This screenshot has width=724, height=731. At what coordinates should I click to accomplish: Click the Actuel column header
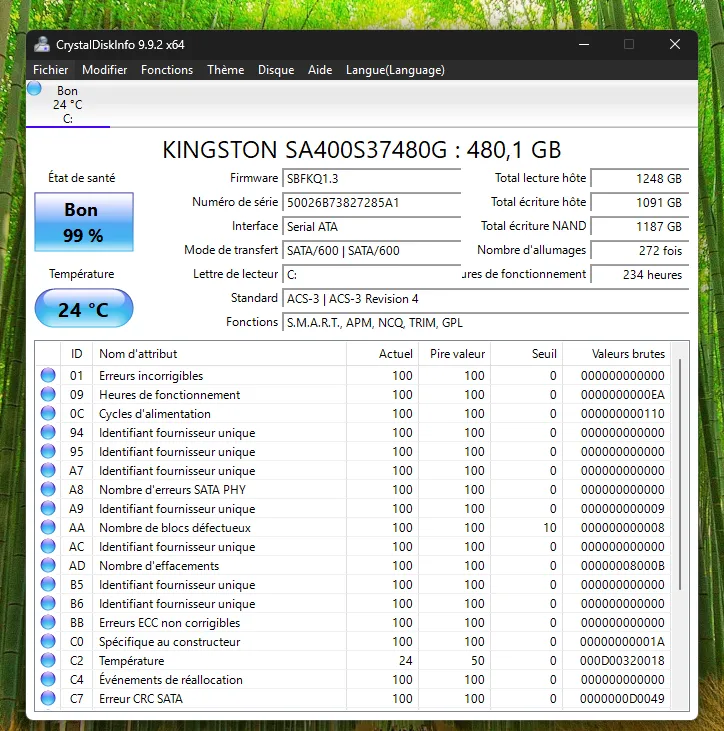pos(382,354)
